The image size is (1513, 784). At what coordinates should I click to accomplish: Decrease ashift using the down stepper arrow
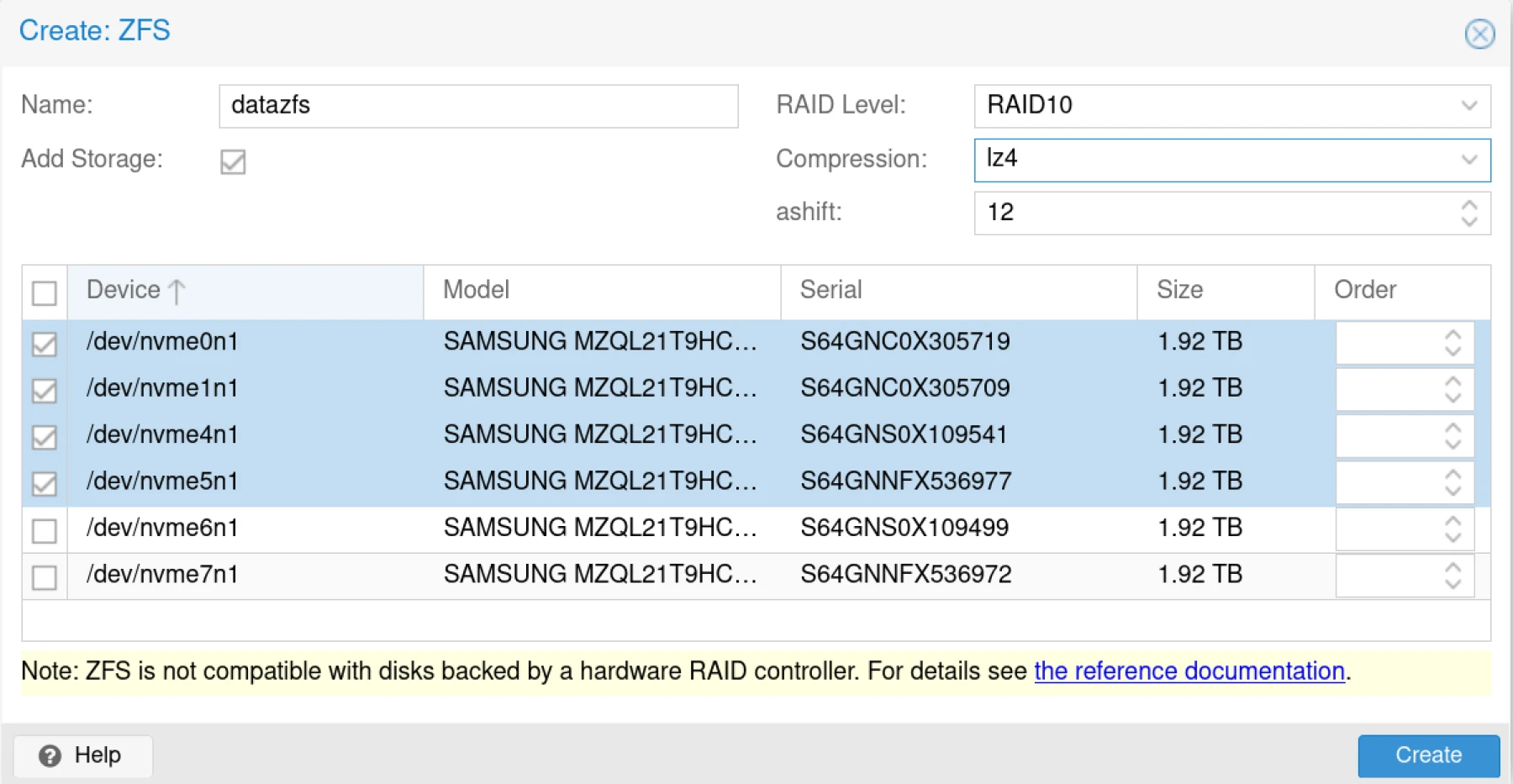coord(1468,223)
